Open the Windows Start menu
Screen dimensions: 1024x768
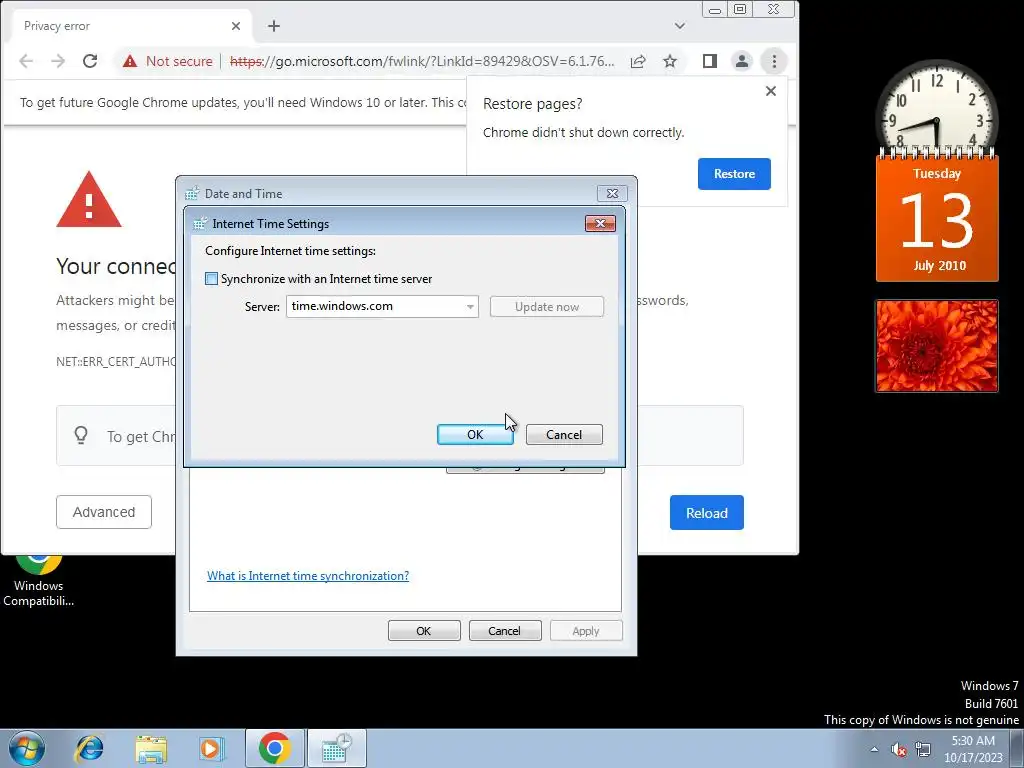pos(27,748)
